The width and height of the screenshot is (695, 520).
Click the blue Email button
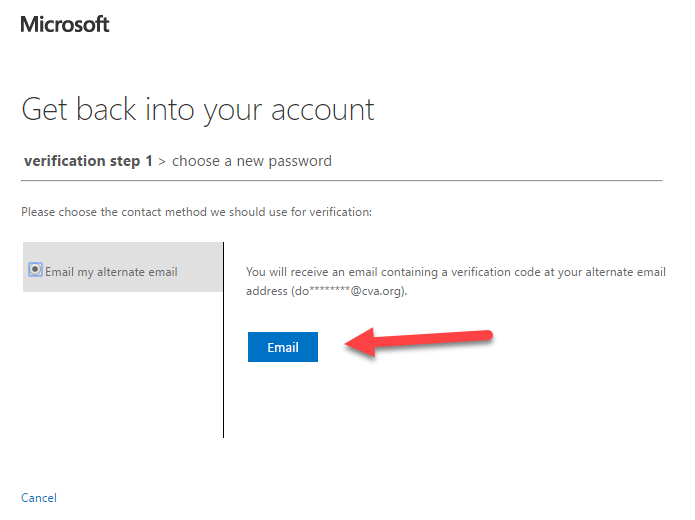tap(283, 347)
